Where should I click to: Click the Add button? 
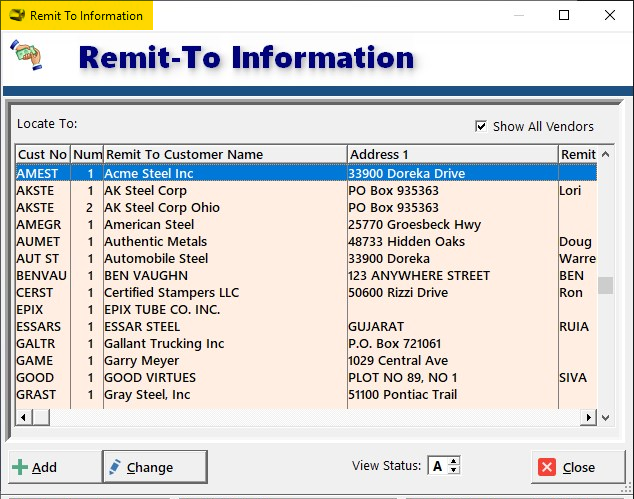[55, 467]
